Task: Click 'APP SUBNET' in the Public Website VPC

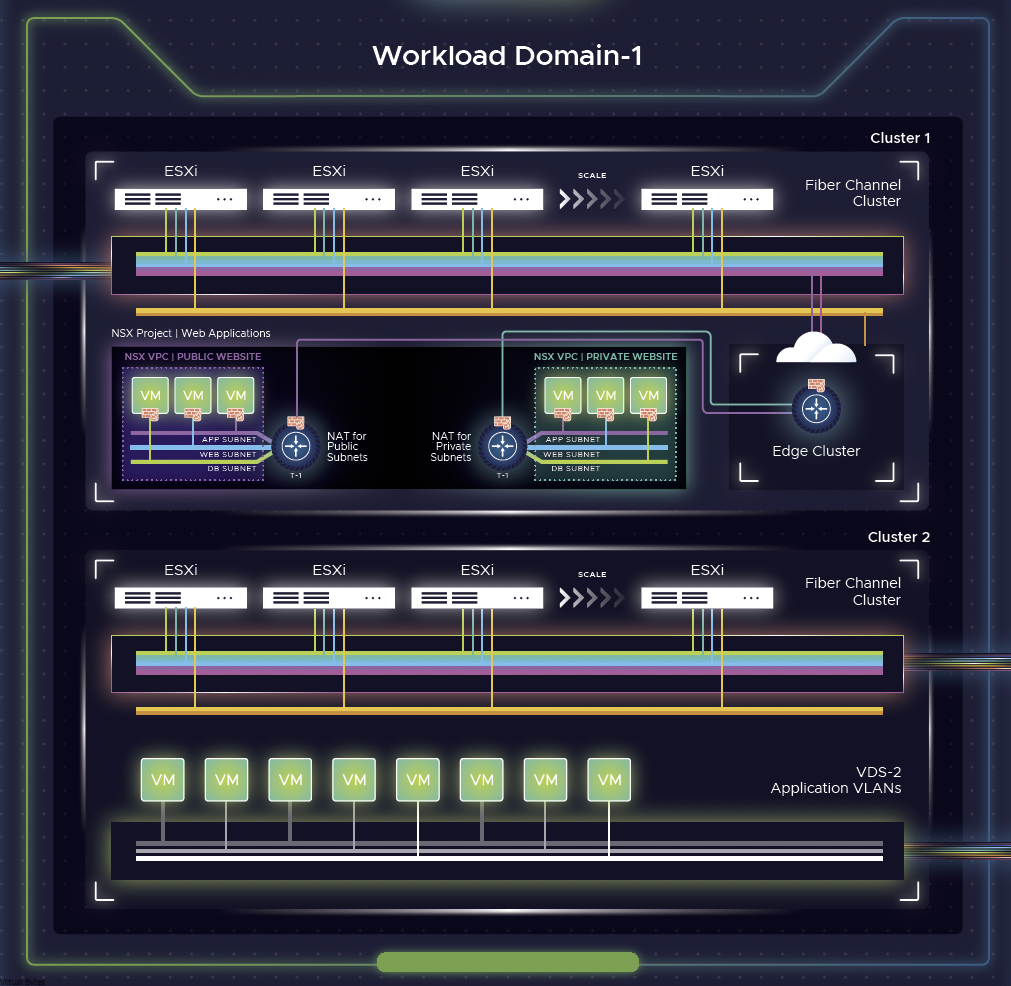Action: [229, 439]
